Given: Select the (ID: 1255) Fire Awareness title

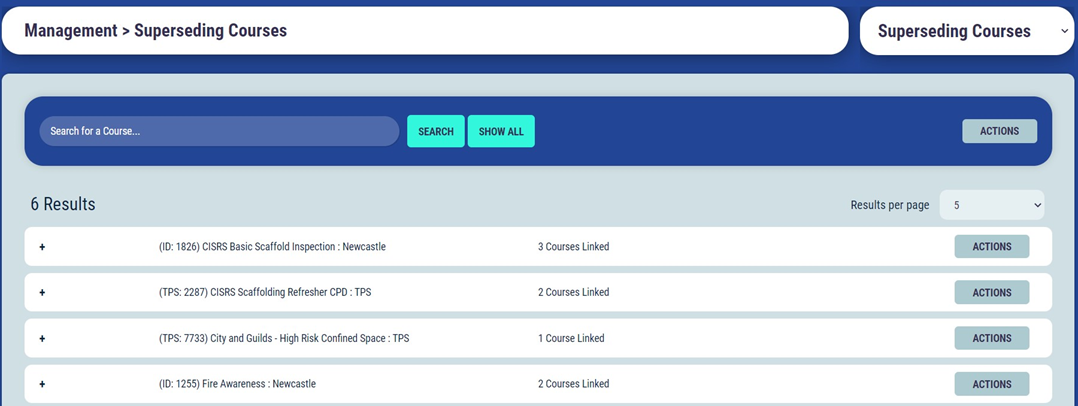Looking at the screenshot, I should [x=238, y=384].
